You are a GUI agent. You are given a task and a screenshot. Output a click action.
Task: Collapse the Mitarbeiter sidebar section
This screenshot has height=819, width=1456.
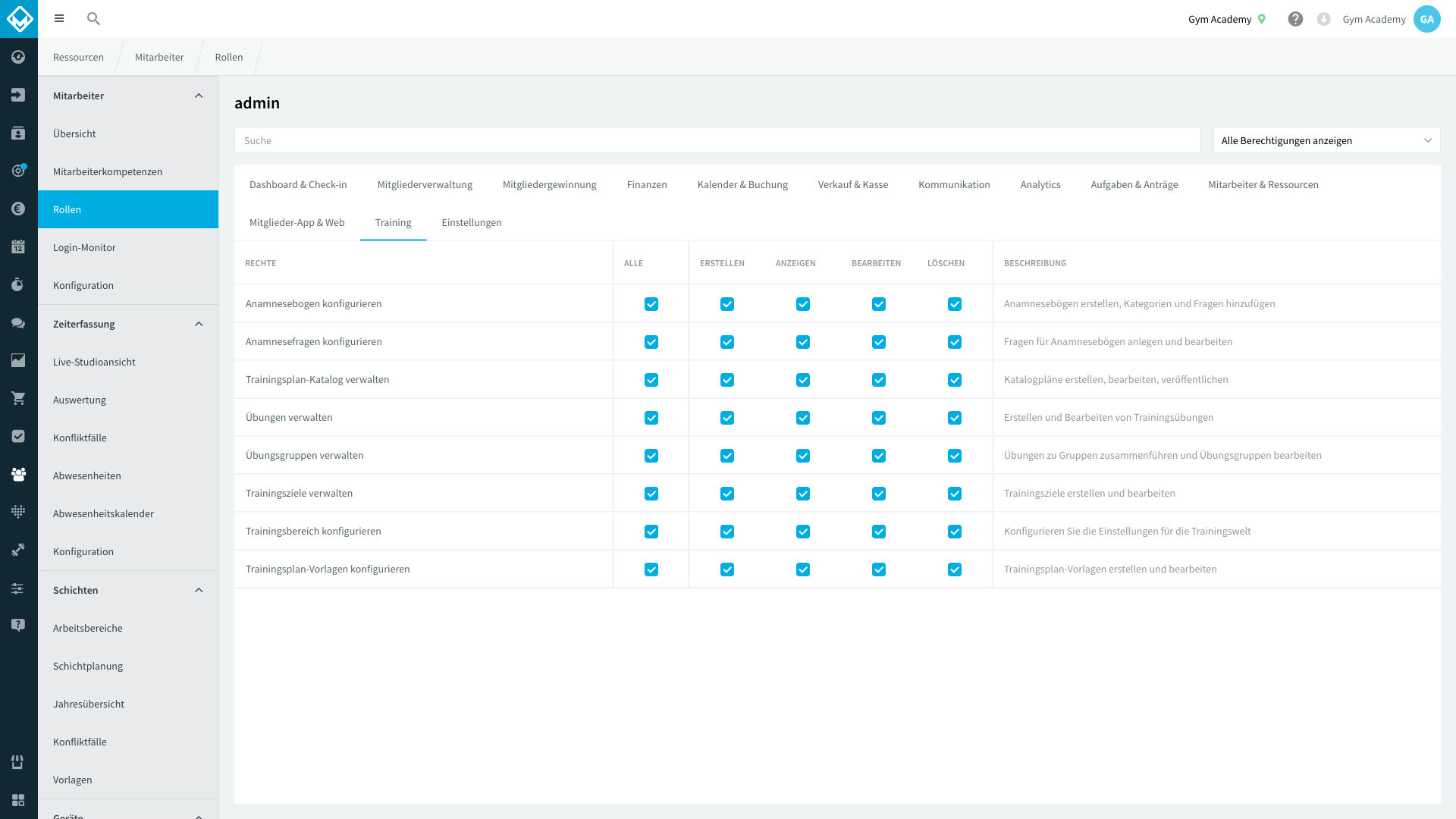coord(199,96)
